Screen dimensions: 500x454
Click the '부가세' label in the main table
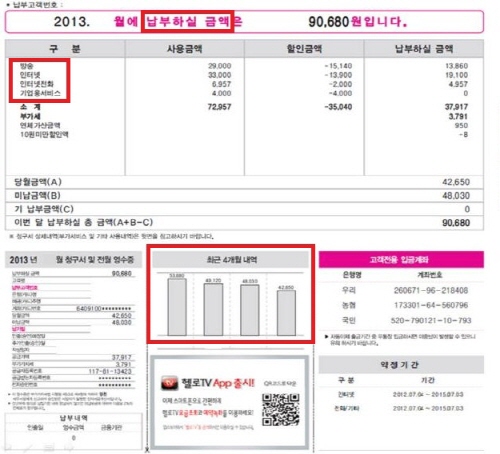coord(30,116)
